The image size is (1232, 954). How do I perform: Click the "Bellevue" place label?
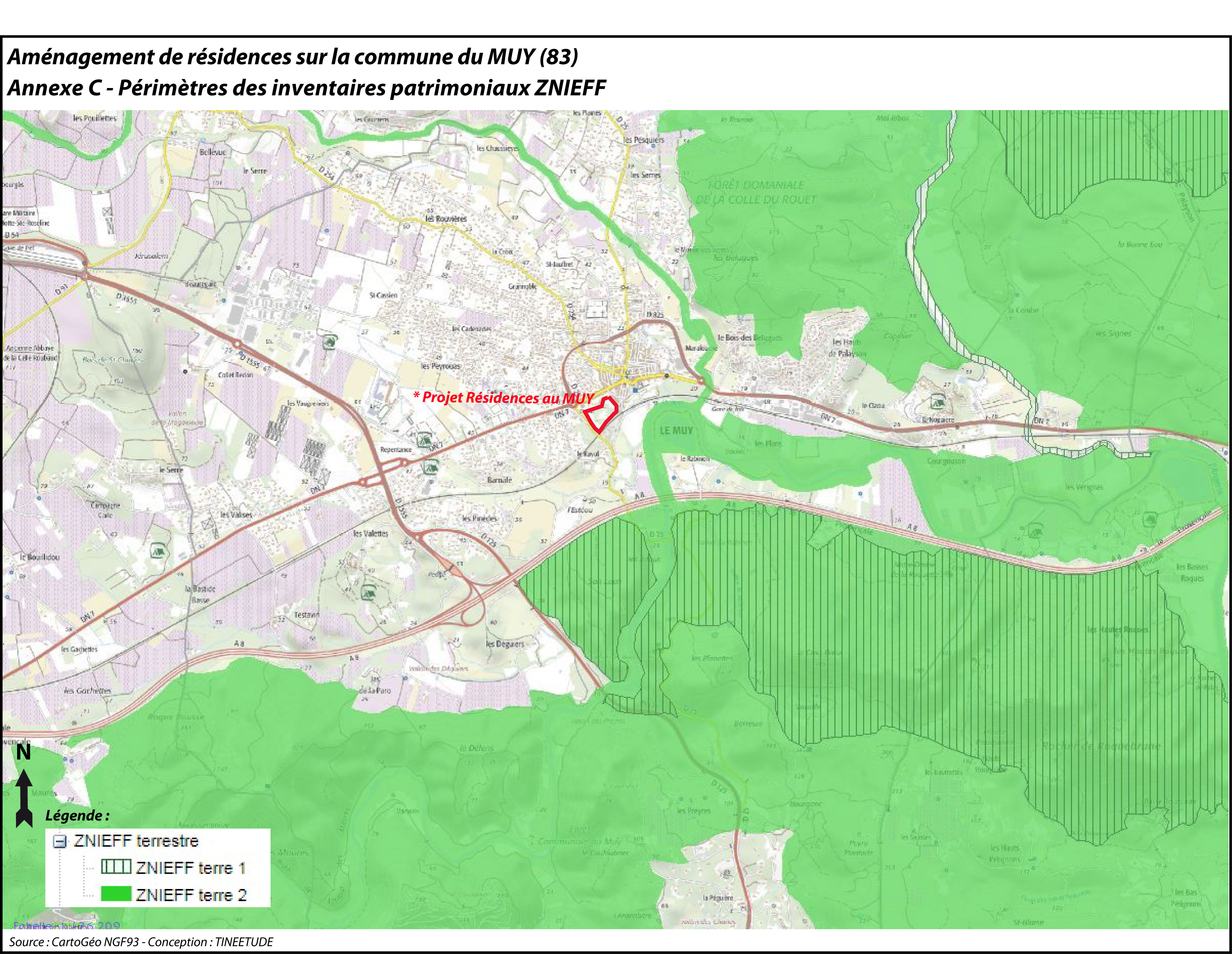tap(213, 152)
